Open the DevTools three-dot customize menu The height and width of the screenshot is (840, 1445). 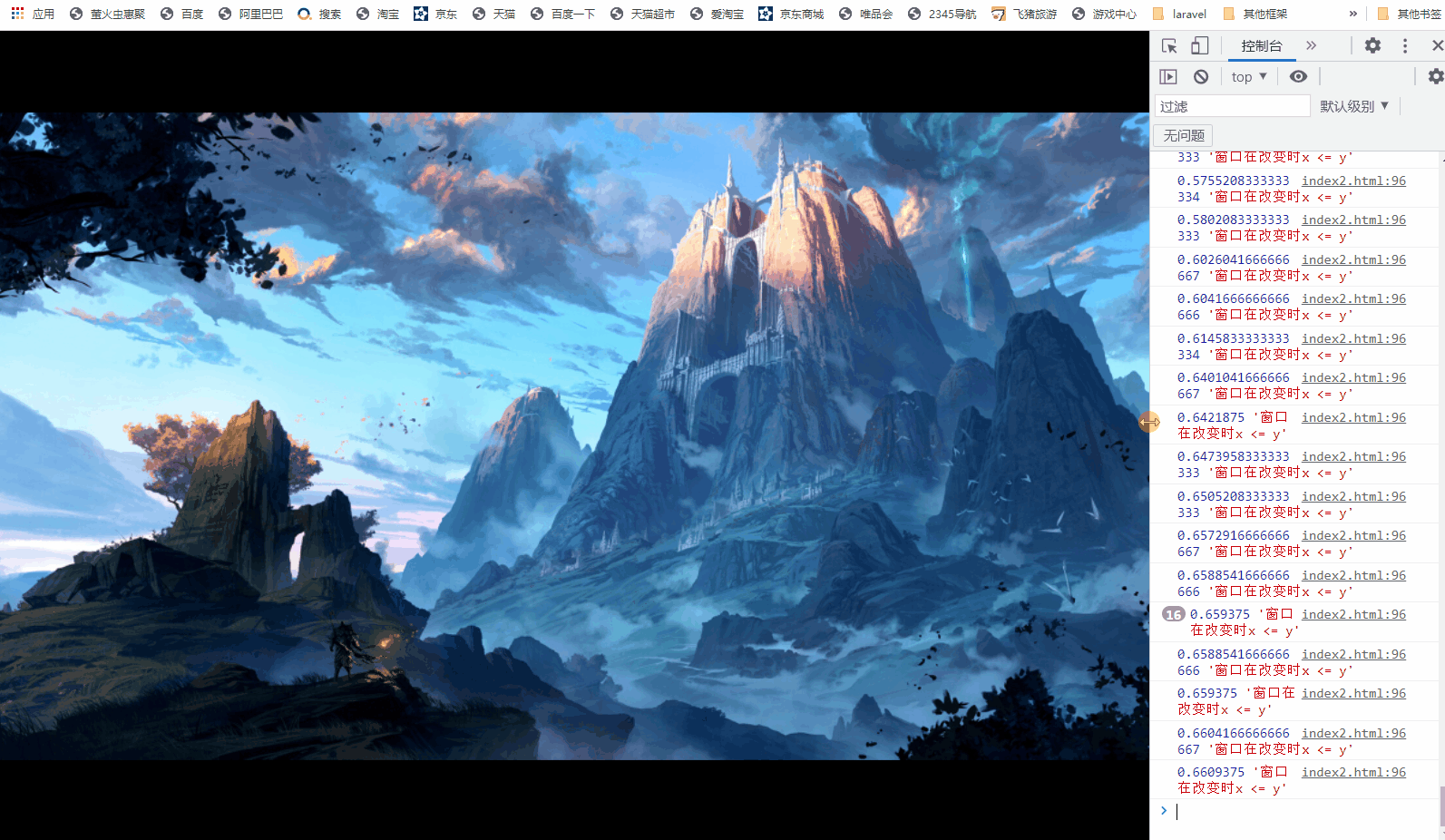1405,45
